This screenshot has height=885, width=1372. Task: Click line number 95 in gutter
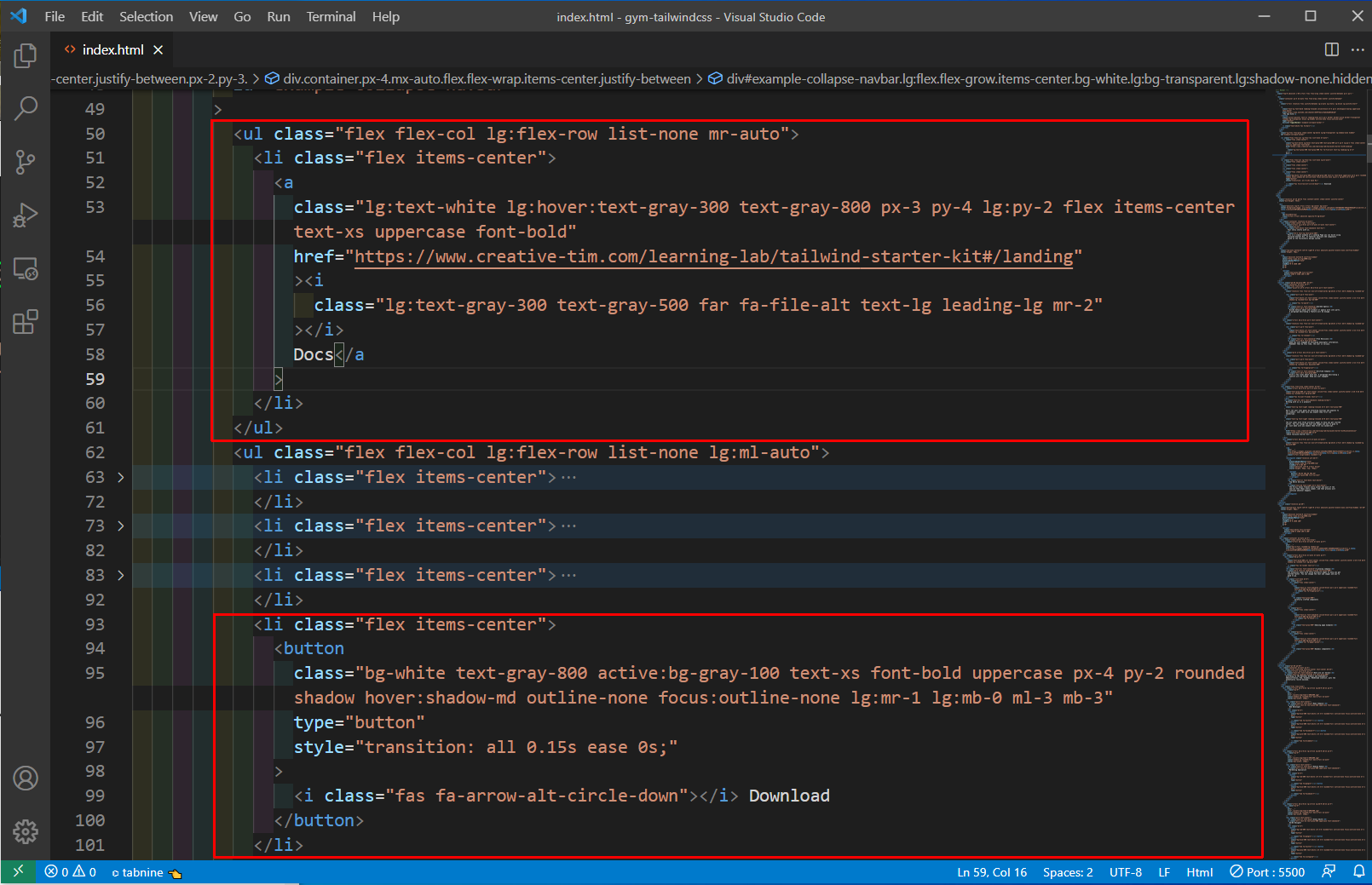(95, 674)
